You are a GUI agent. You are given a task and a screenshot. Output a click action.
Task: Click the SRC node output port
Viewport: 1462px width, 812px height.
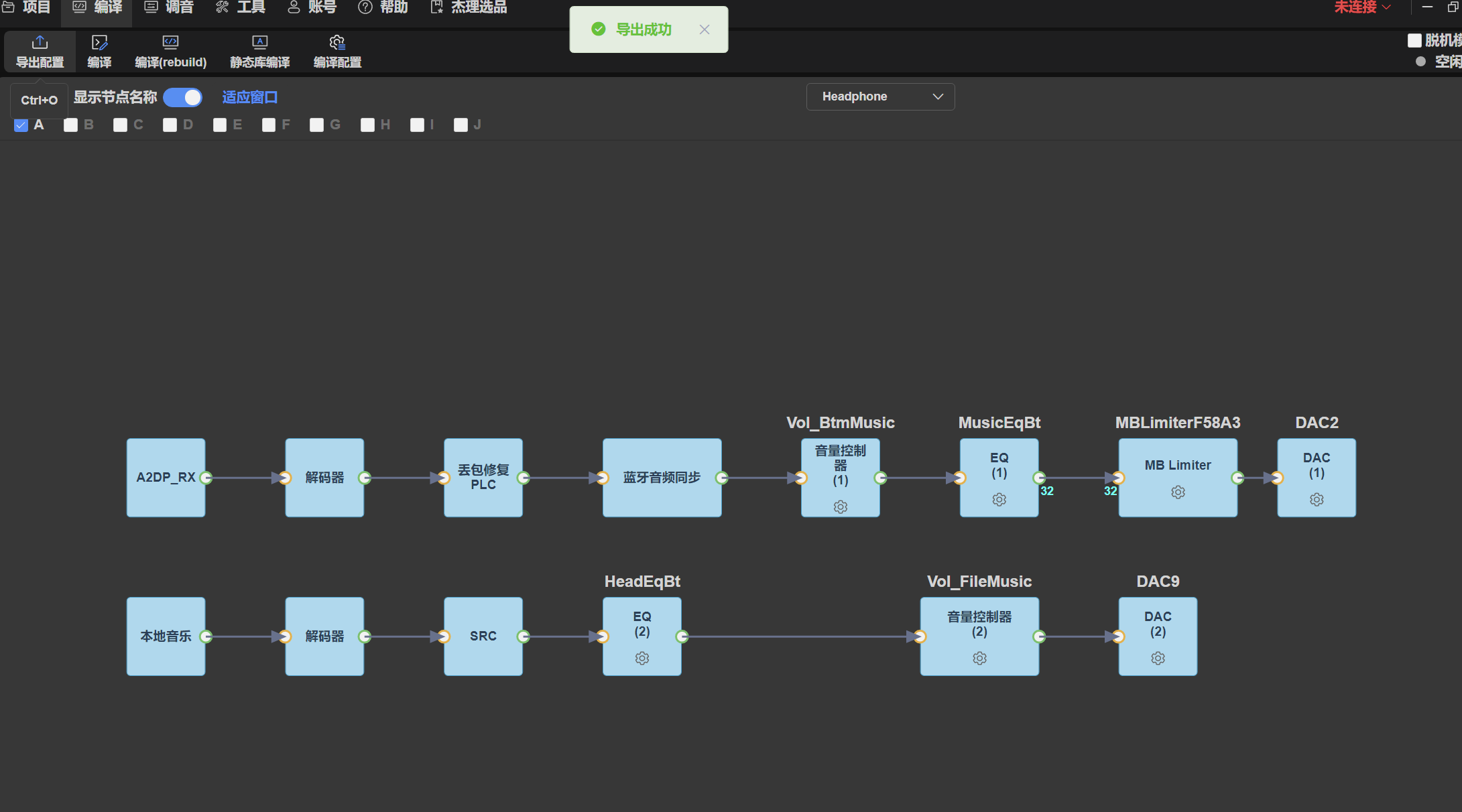coord(524,636)
